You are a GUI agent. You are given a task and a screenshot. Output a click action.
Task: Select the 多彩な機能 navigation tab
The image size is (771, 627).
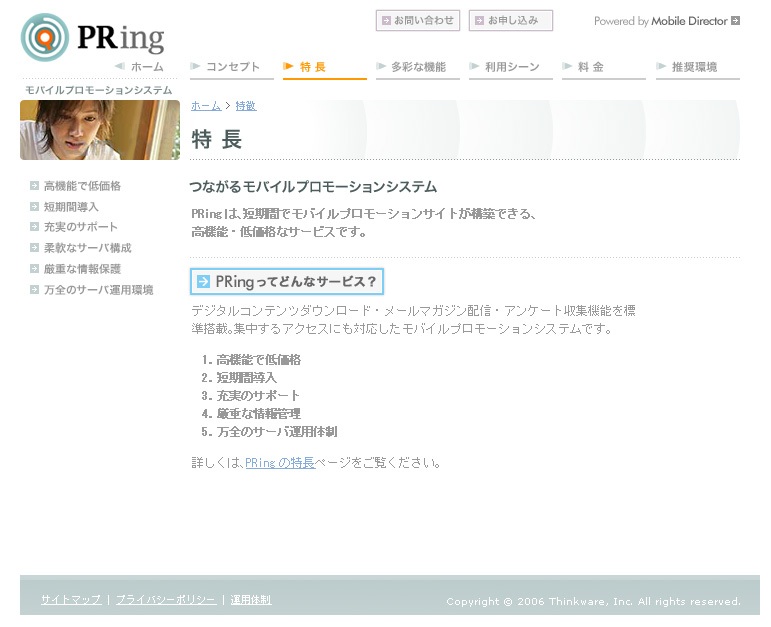tap(417, 67)
